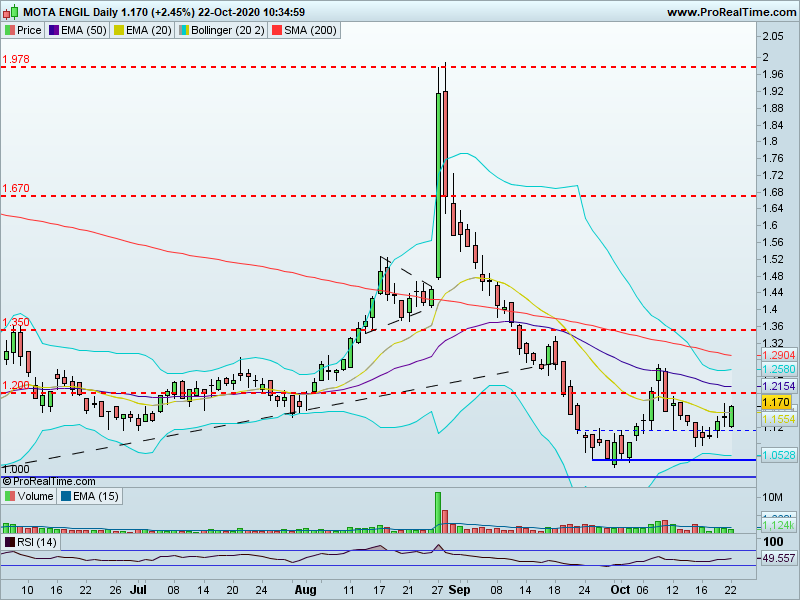Click the 2.05 price axis label
Screen dimensions: 800x600
tap(773, 36)
